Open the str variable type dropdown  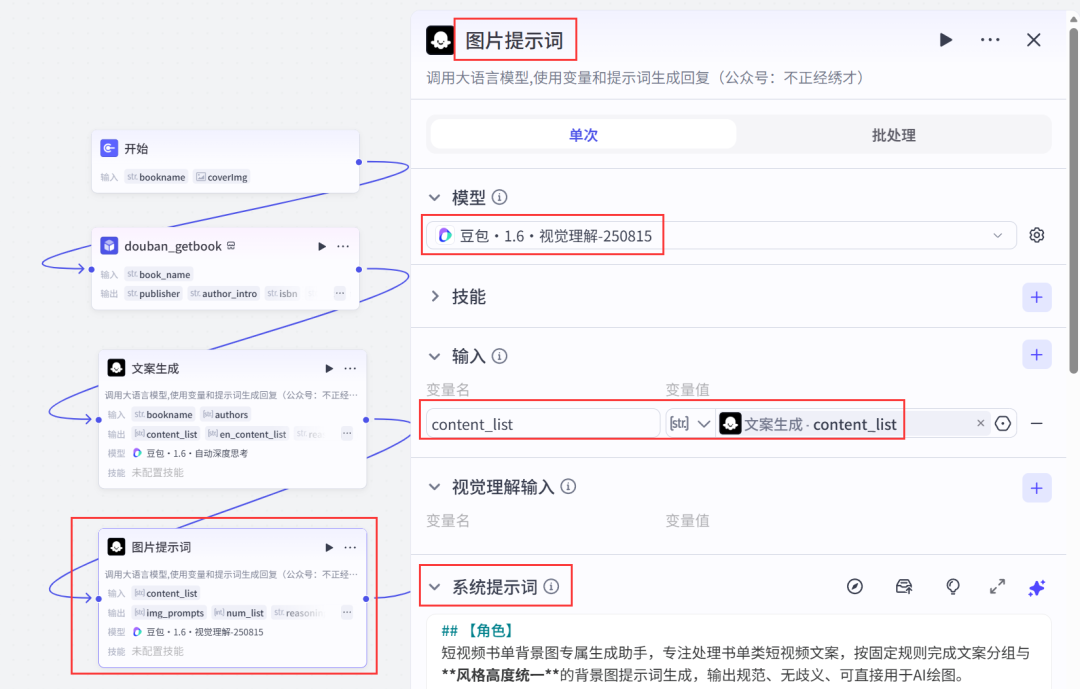[691, 424]
